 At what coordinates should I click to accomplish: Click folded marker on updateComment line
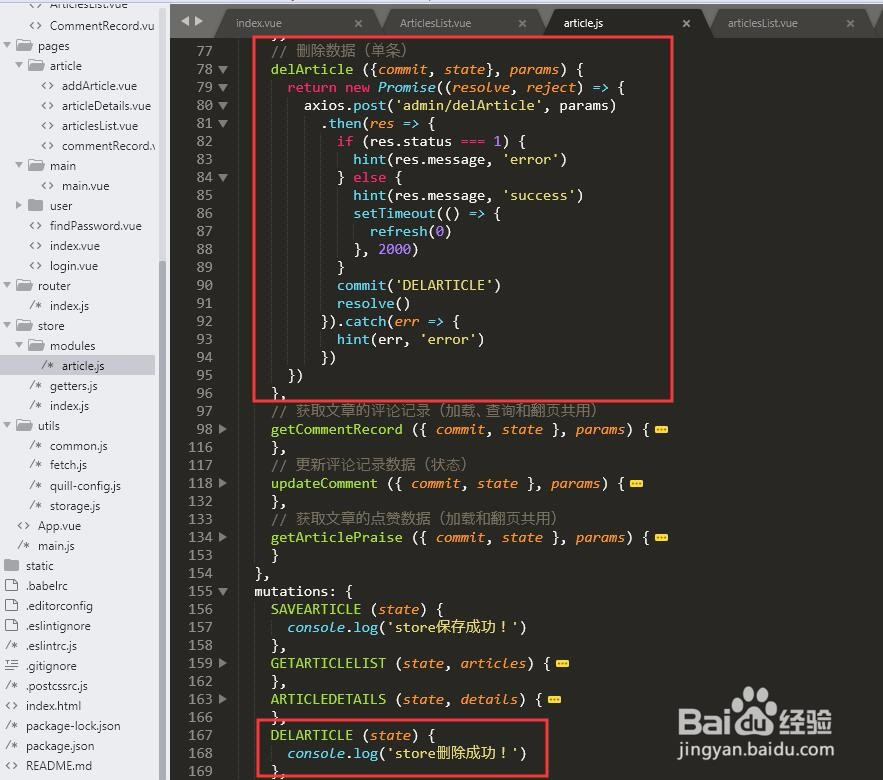pos(636,484)
